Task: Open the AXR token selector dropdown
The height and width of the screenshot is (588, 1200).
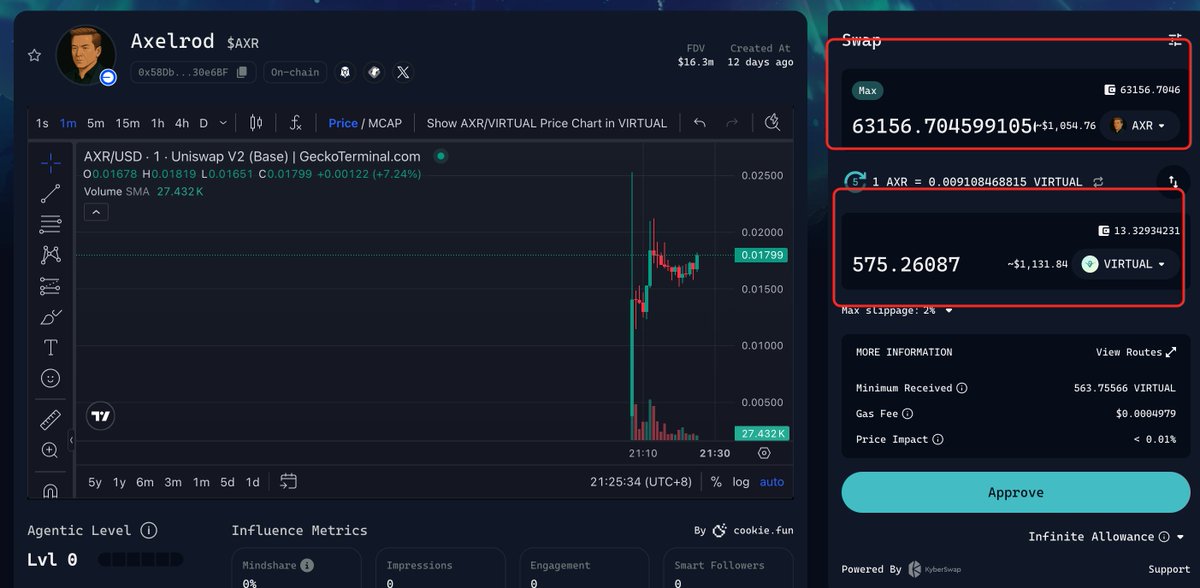Action: click(1139, 126)
